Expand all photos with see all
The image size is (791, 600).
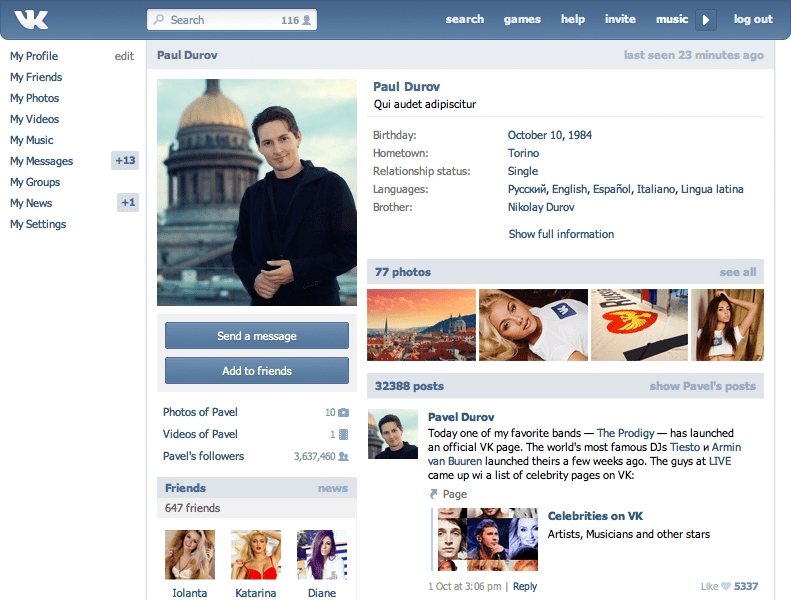(x=737, y=272)
